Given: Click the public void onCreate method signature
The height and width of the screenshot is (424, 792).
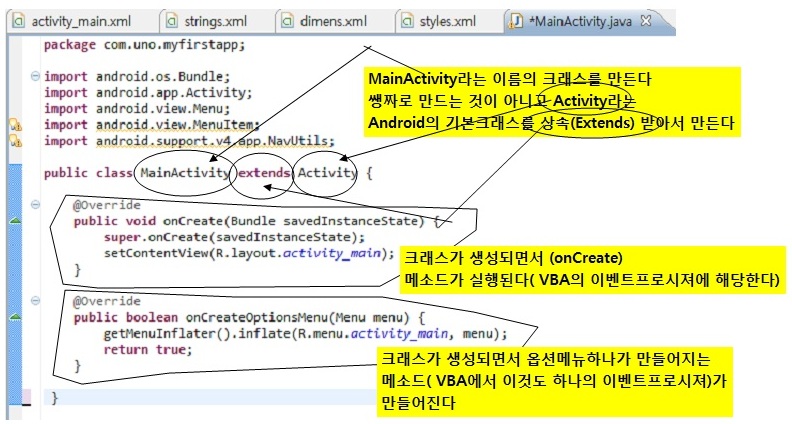Looking at the screenshot, I should tap(257, 221).
